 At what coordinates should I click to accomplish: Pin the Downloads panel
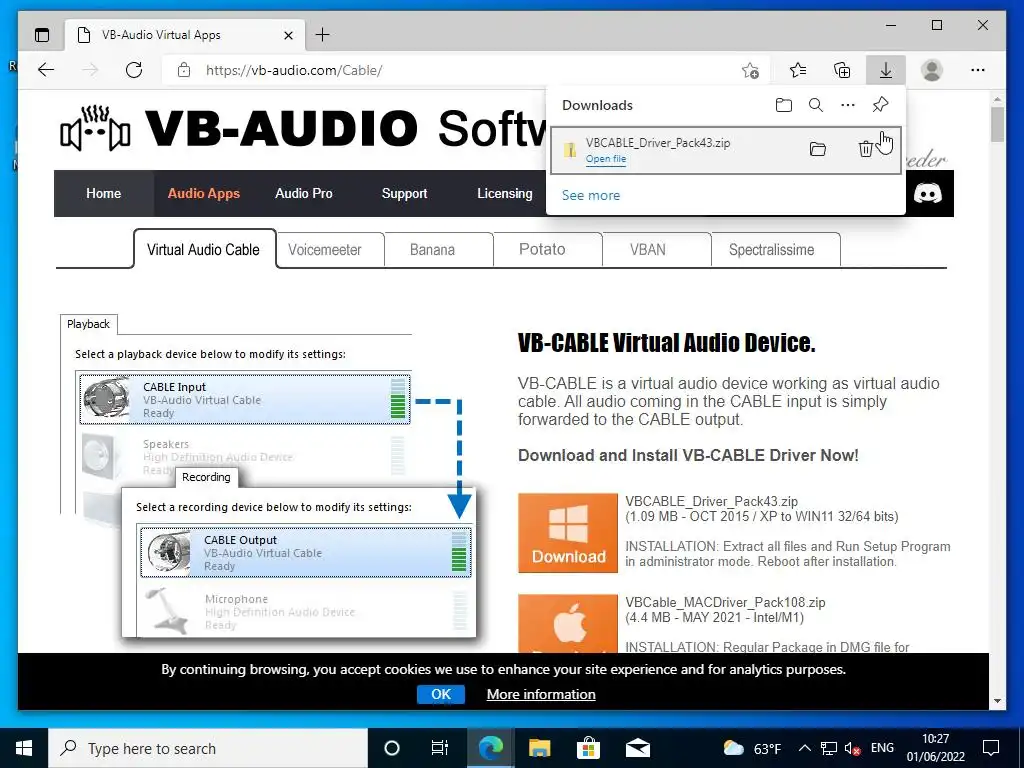point(880,104)
